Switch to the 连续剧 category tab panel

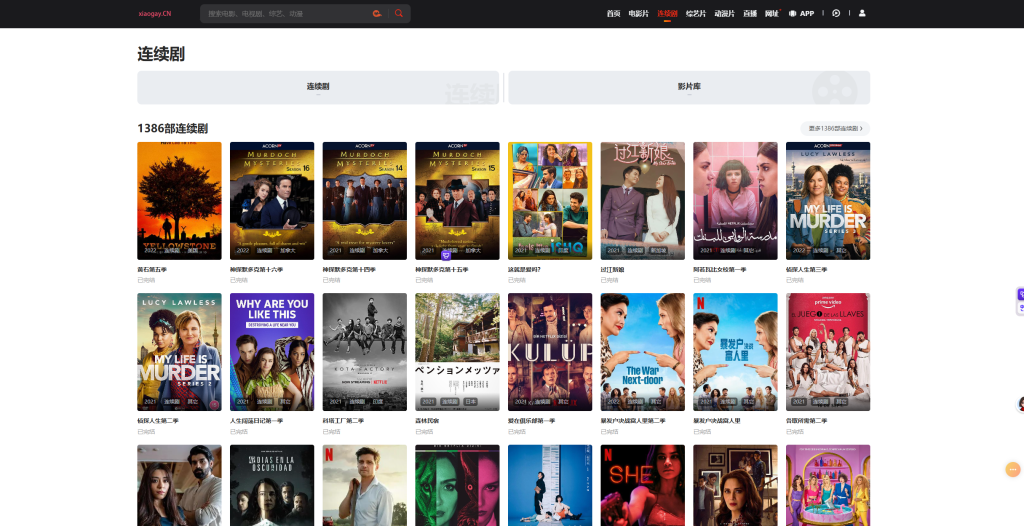tap(318, 87)
